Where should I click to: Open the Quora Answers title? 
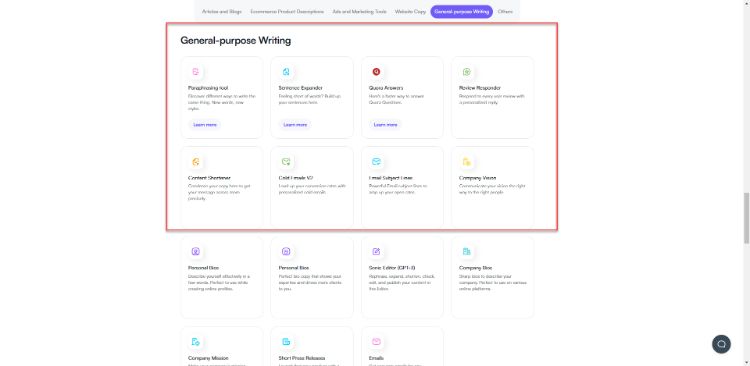pyautogui.click(x=386, y=88)
